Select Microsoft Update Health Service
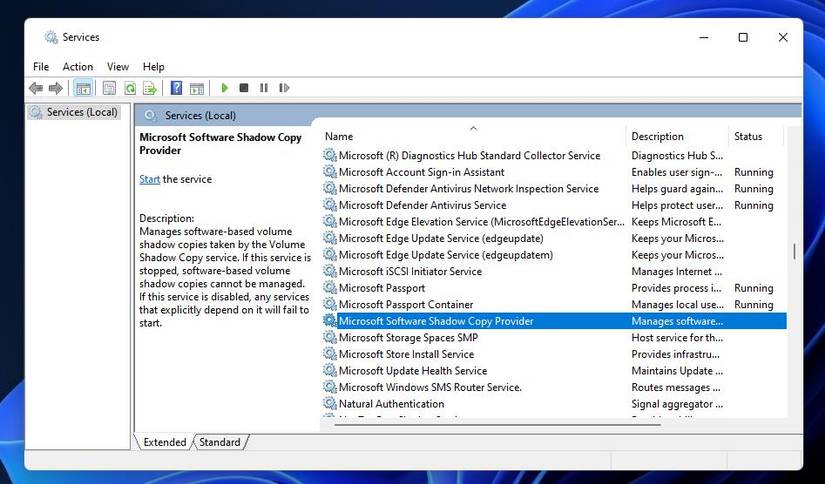 coord(413,371)
